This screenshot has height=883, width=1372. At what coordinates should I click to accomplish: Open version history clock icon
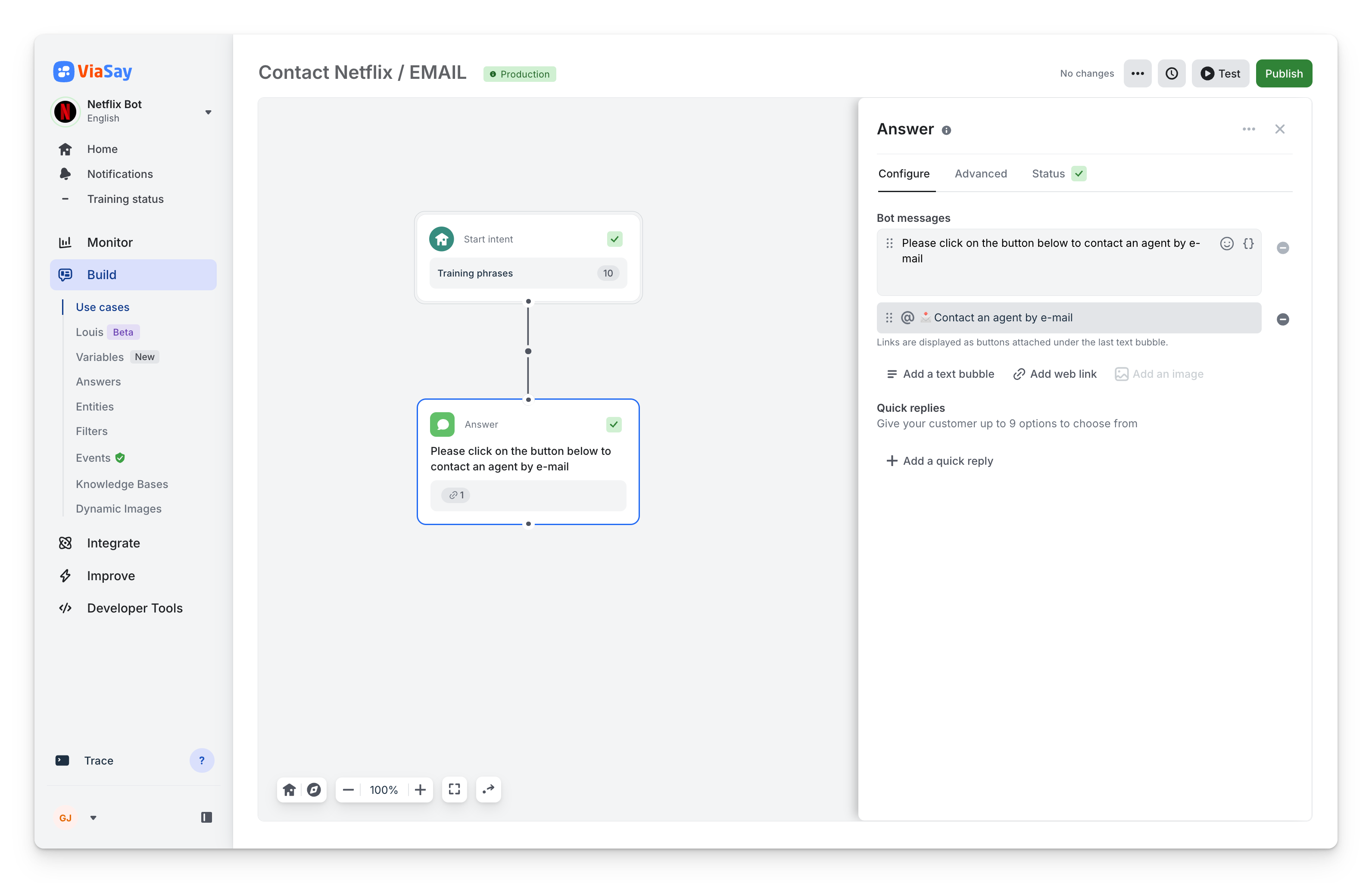point(1172,73)
